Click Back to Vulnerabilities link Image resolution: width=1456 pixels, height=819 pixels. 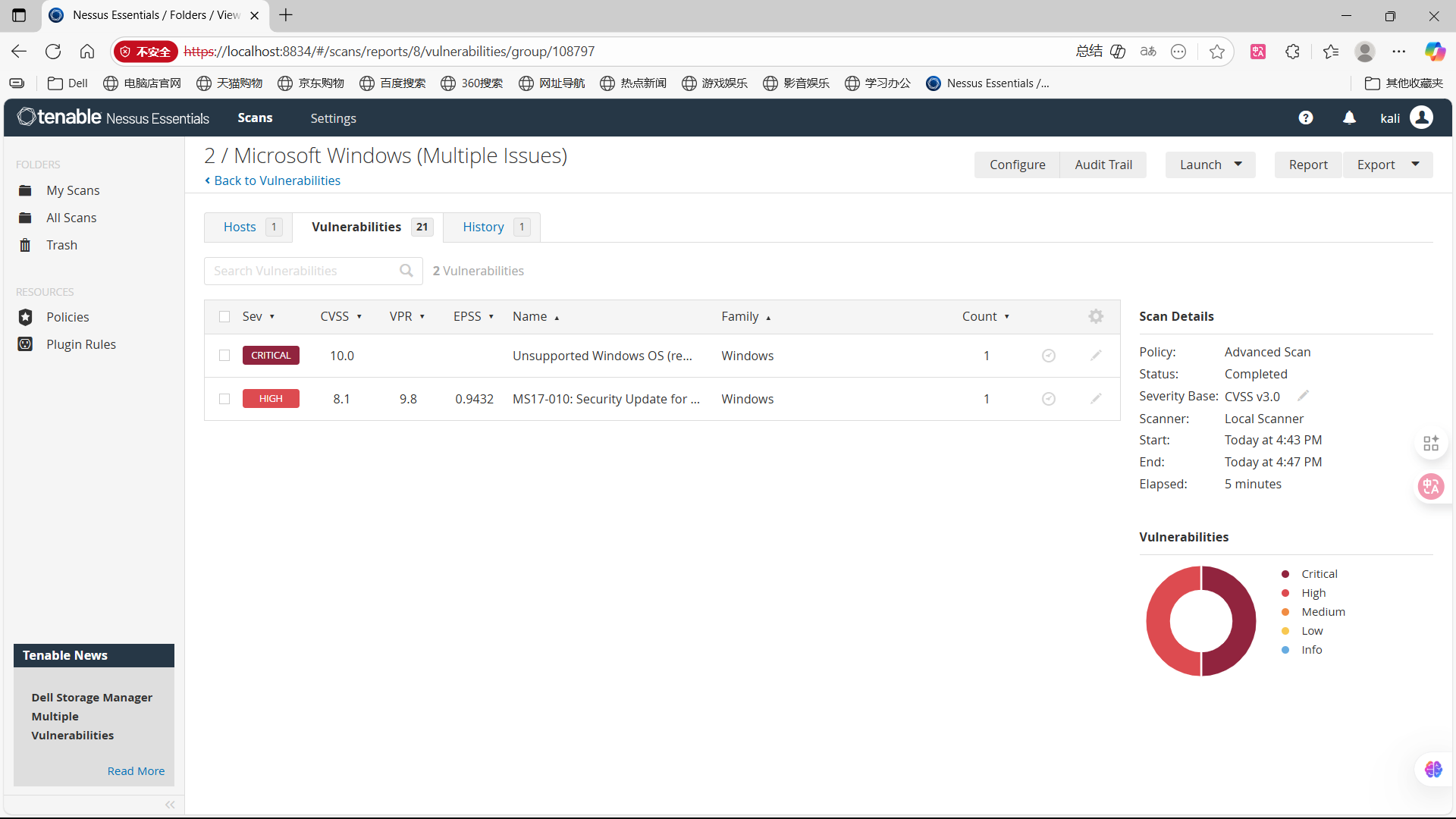click(x=277, y=180)
